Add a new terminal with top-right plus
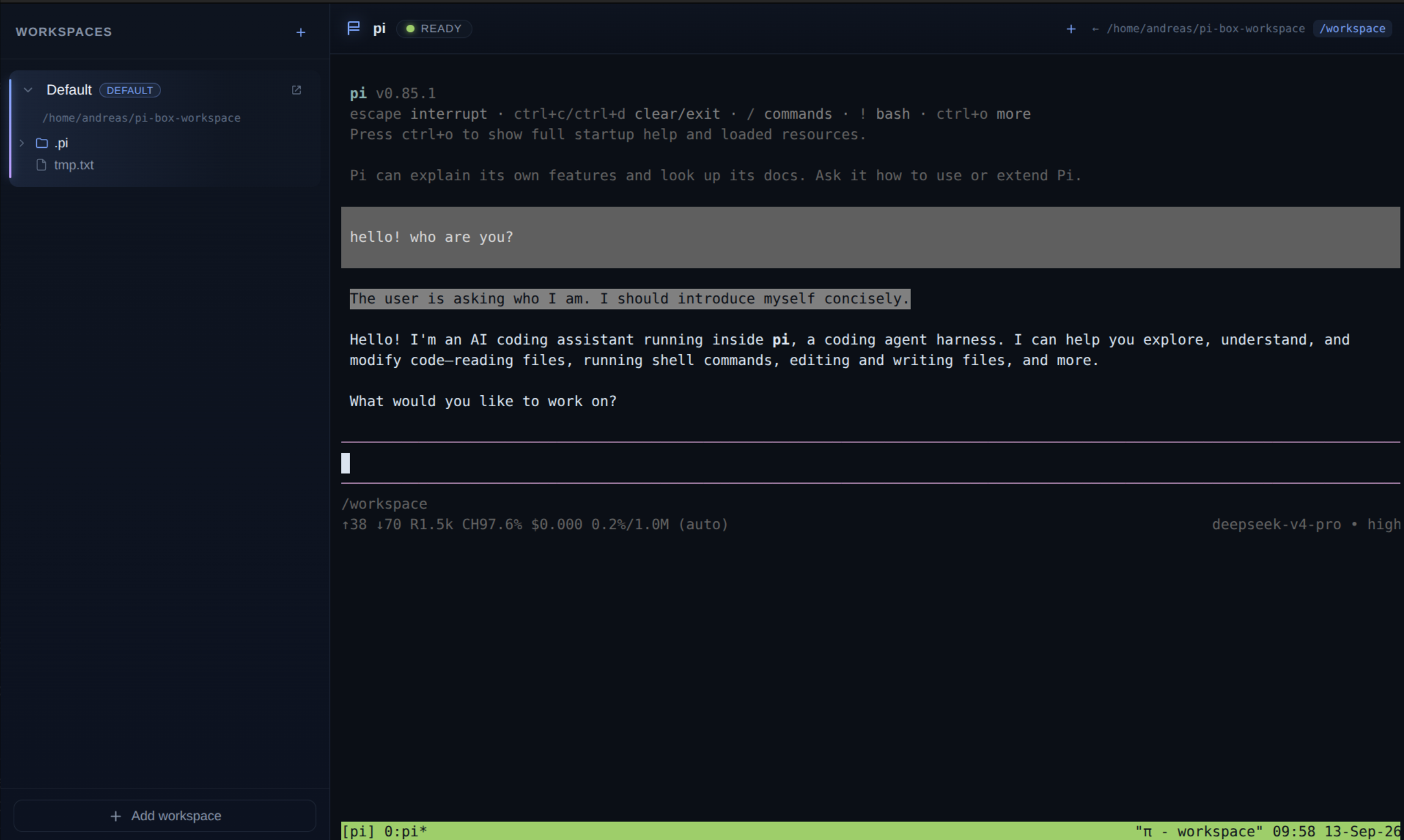The height and width of the screenshot is (840, 1404). point(1071,29)
